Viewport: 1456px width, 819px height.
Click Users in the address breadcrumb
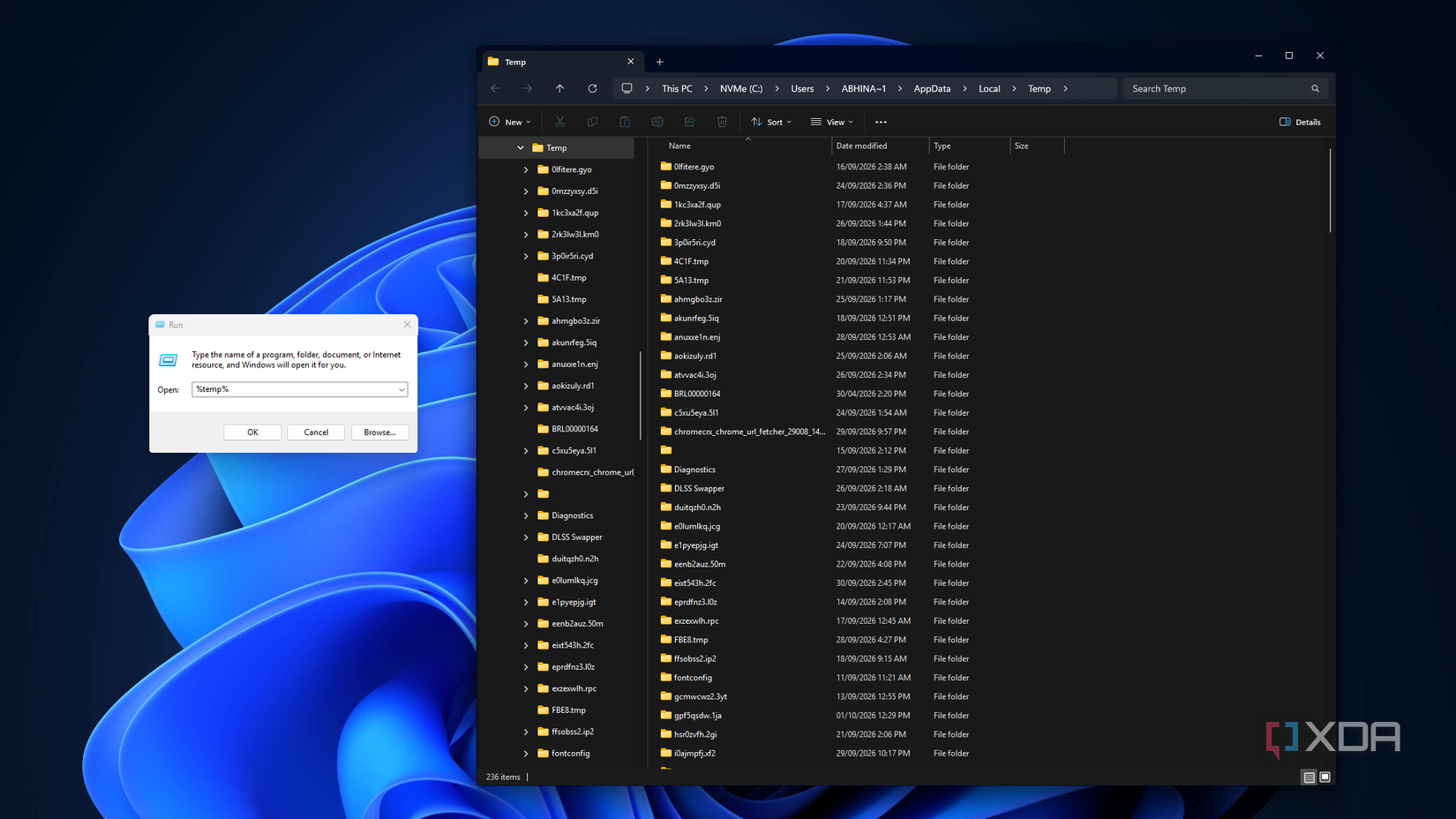pyautogui.click(x=802, y=88)
